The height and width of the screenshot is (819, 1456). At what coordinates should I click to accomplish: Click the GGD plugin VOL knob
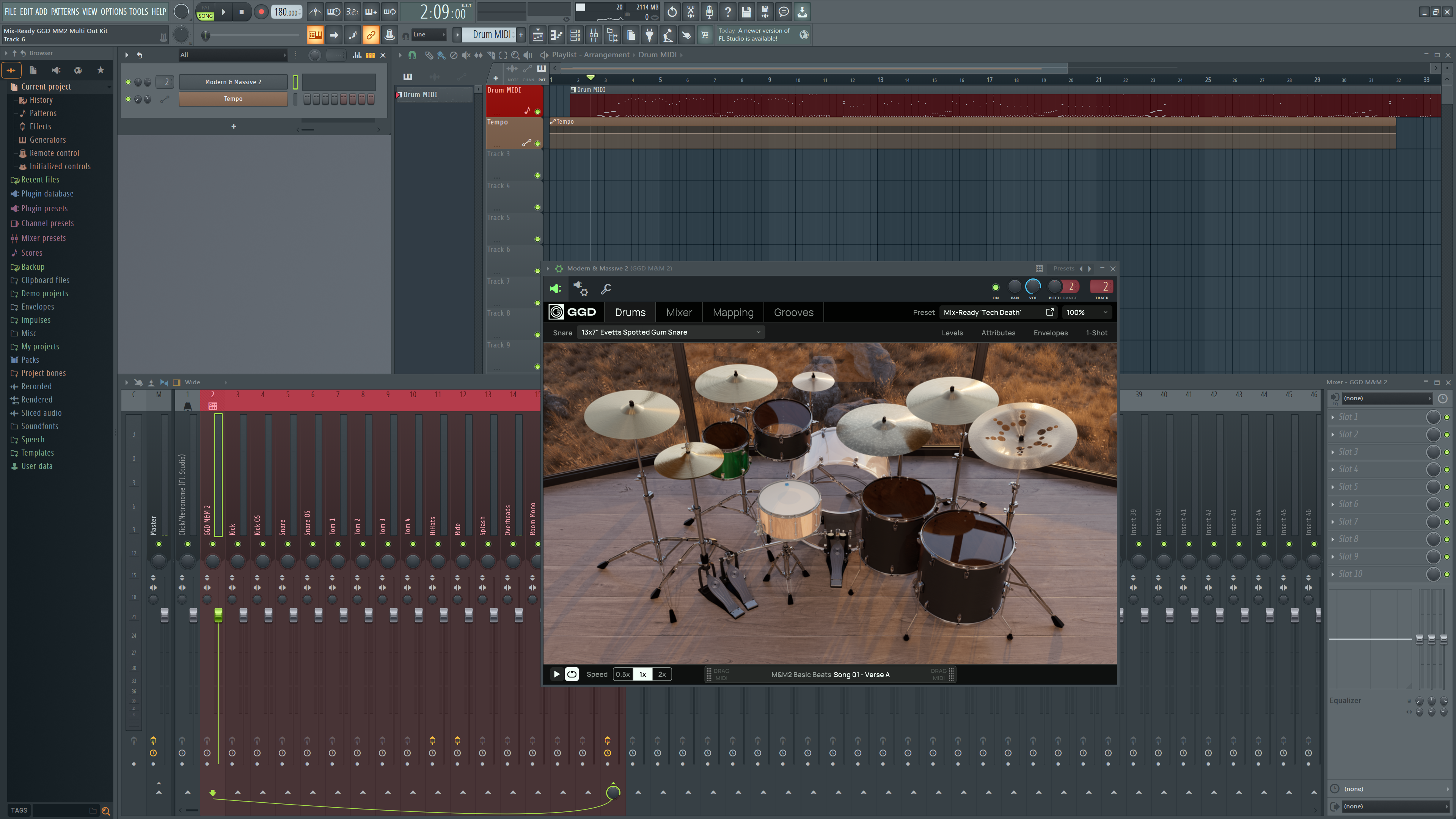click(x=1033, y=286)
